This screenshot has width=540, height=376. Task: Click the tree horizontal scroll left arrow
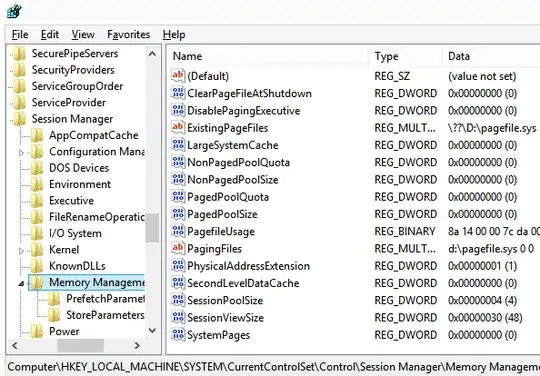(14, 345)
